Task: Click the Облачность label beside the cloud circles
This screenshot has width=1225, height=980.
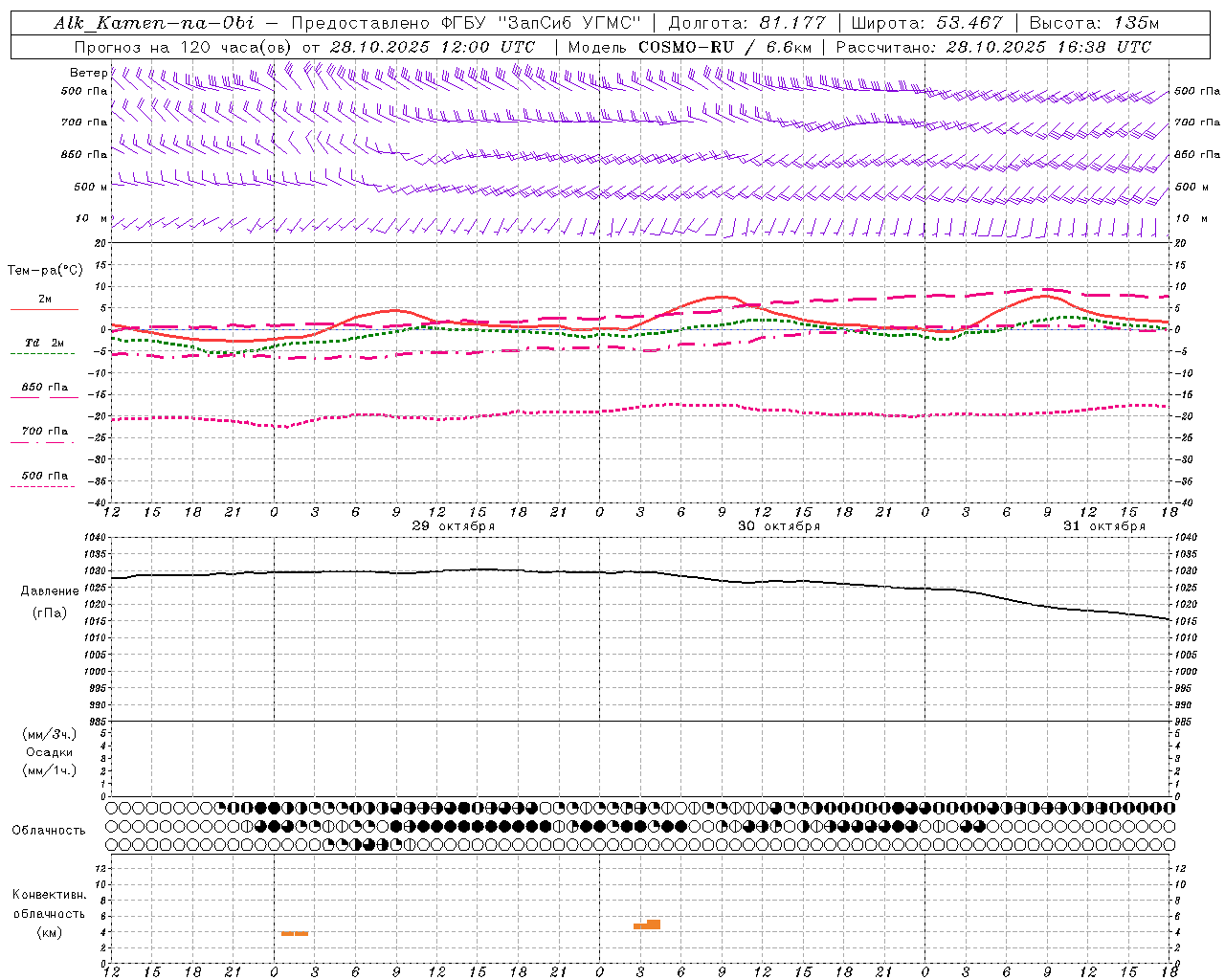Action: [x=49, y=830]
